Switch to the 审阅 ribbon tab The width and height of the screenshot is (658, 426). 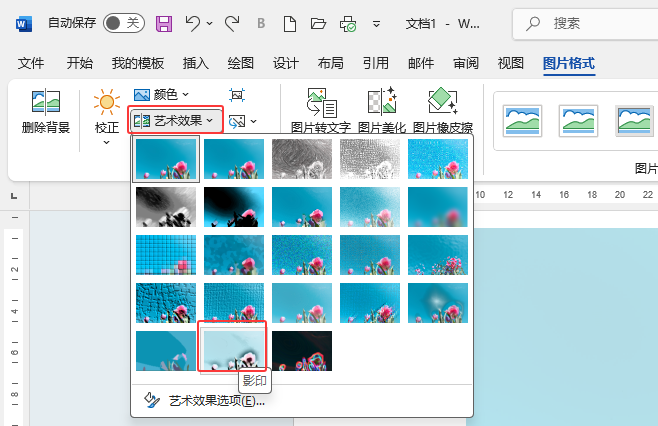click(x=466, y=63)
